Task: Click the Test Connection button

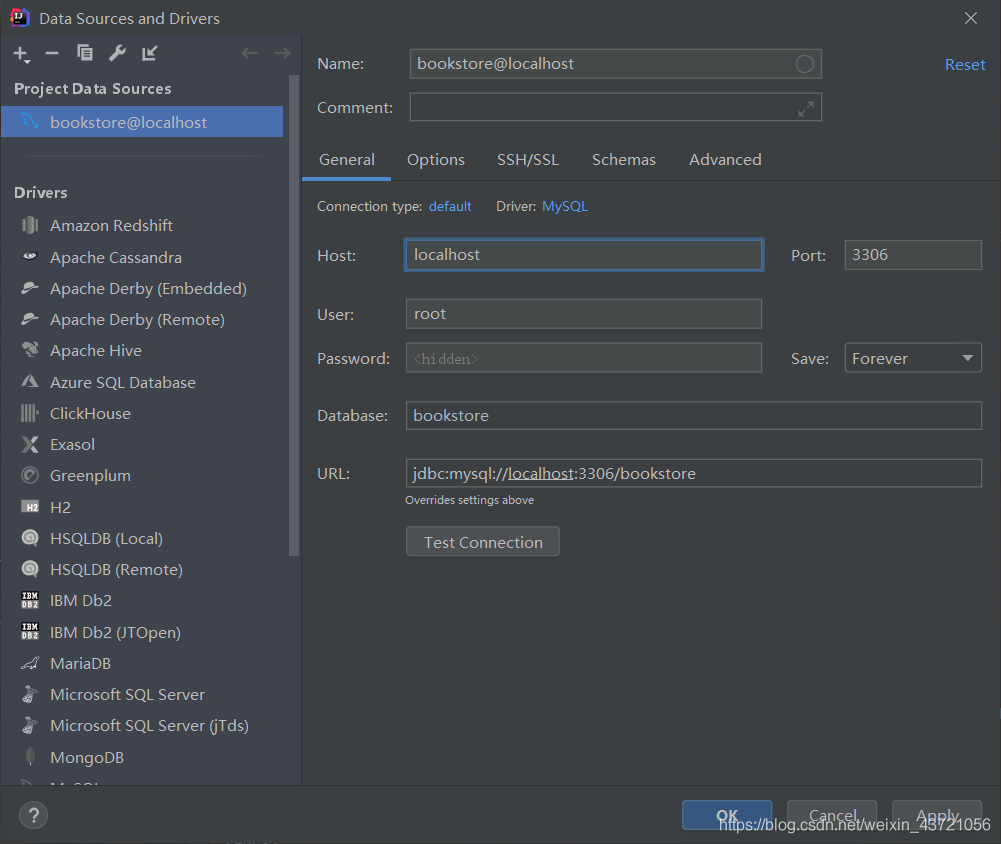Action: (x=483, y=542)
